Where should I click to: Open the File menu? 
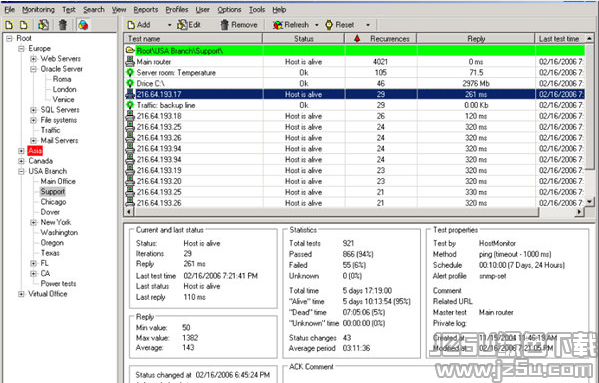coord(10,10)
